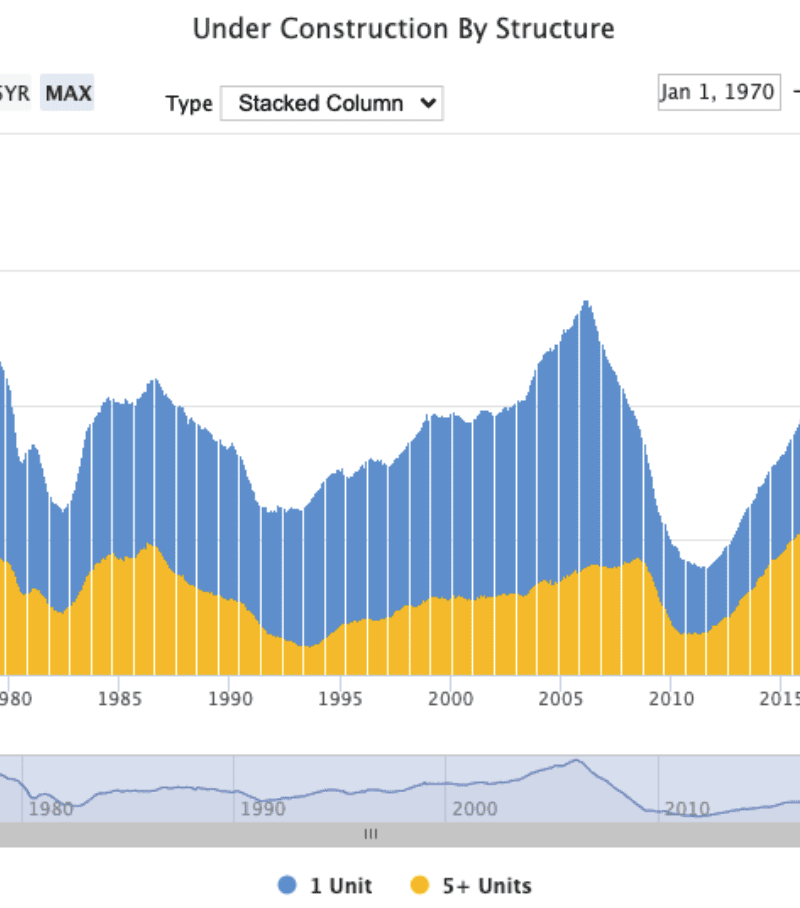Click the 1995 x-axis label
Image resolution: width=800 pixels, height=908 pixels.
coord(341,697)
